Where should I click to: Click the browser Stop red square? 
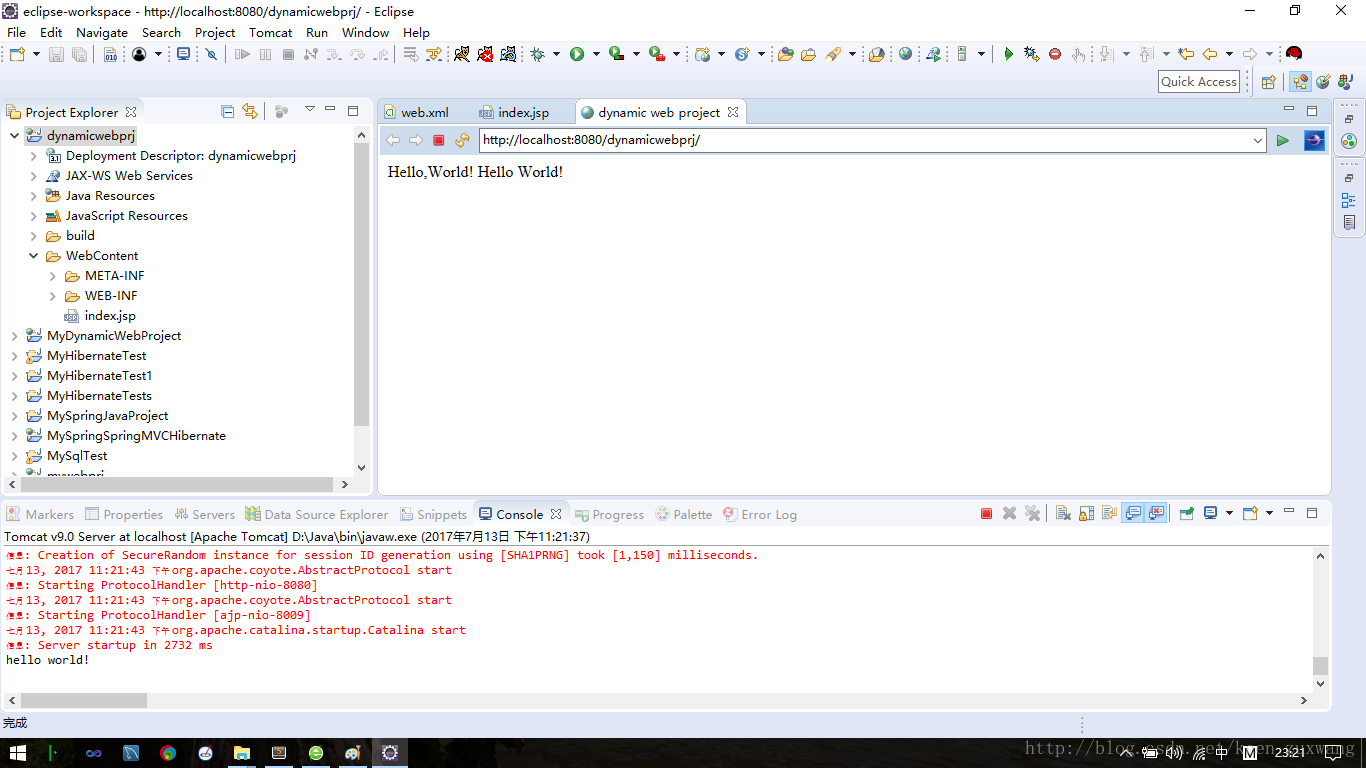pyautogui.click(x=438, y=140)
